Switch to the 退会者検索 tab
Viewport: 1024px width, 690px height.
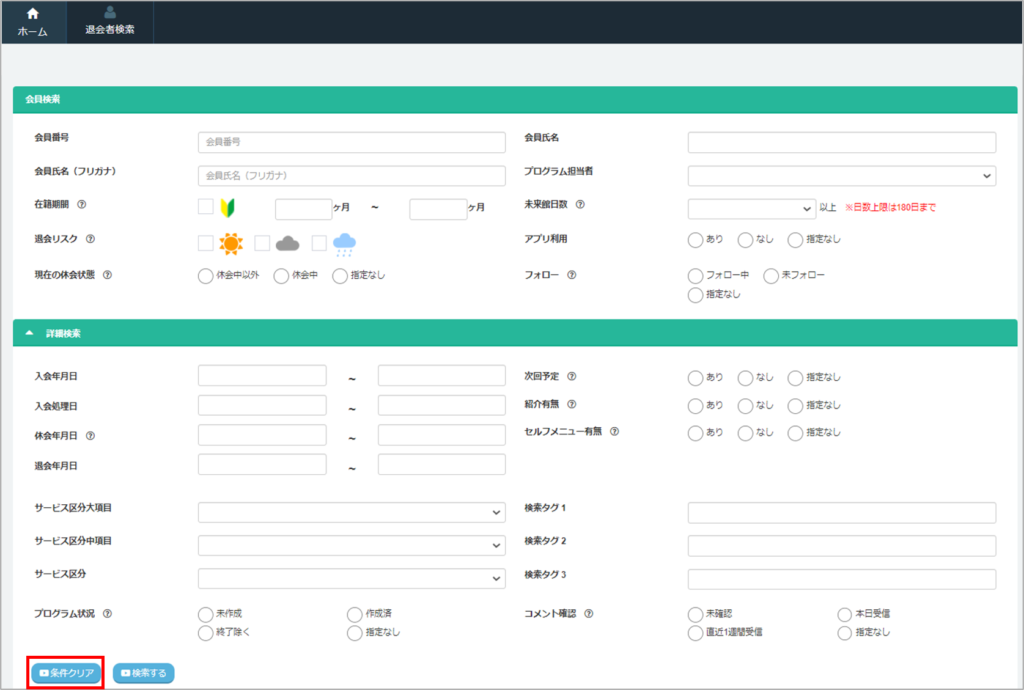(x=110, y=22)
